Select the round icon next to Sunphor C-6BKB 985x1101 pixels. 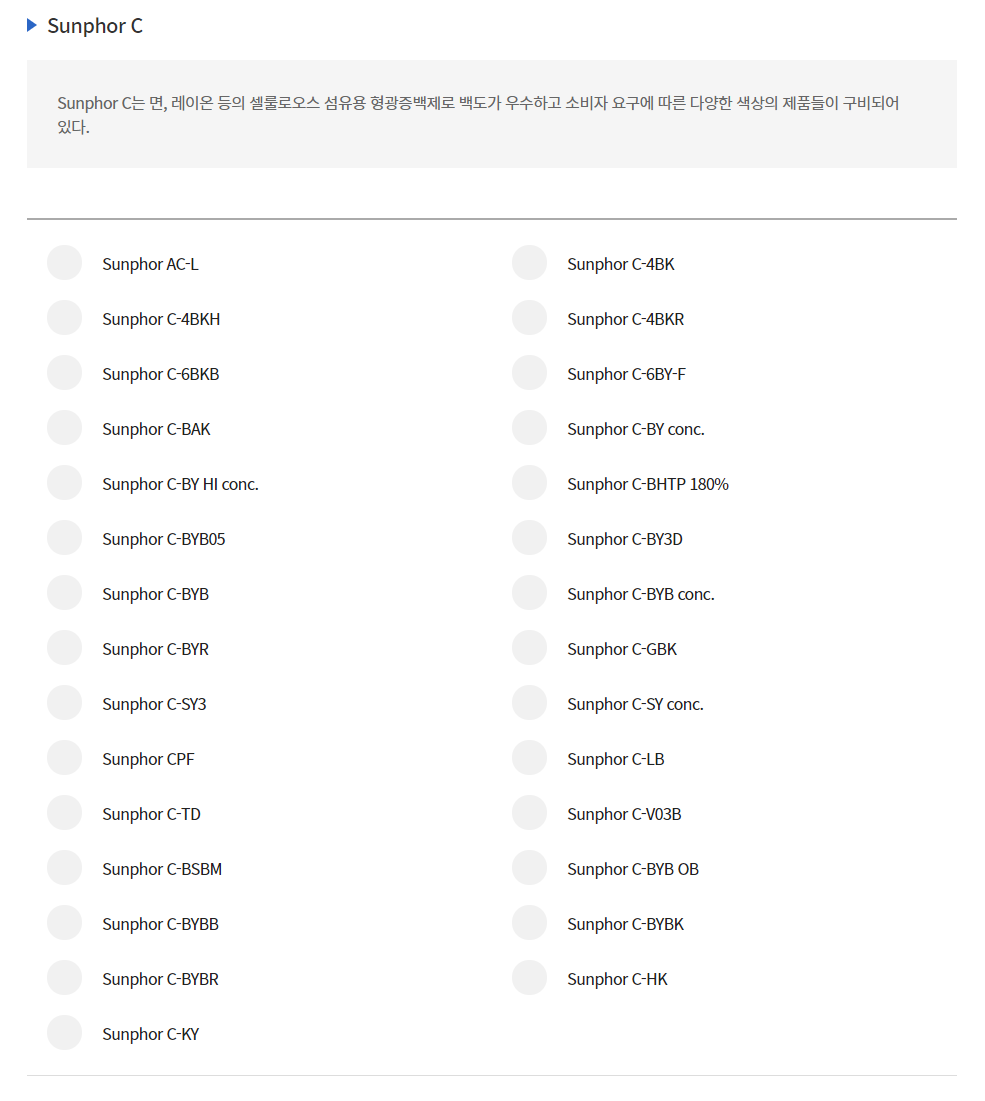click(65, 373)
